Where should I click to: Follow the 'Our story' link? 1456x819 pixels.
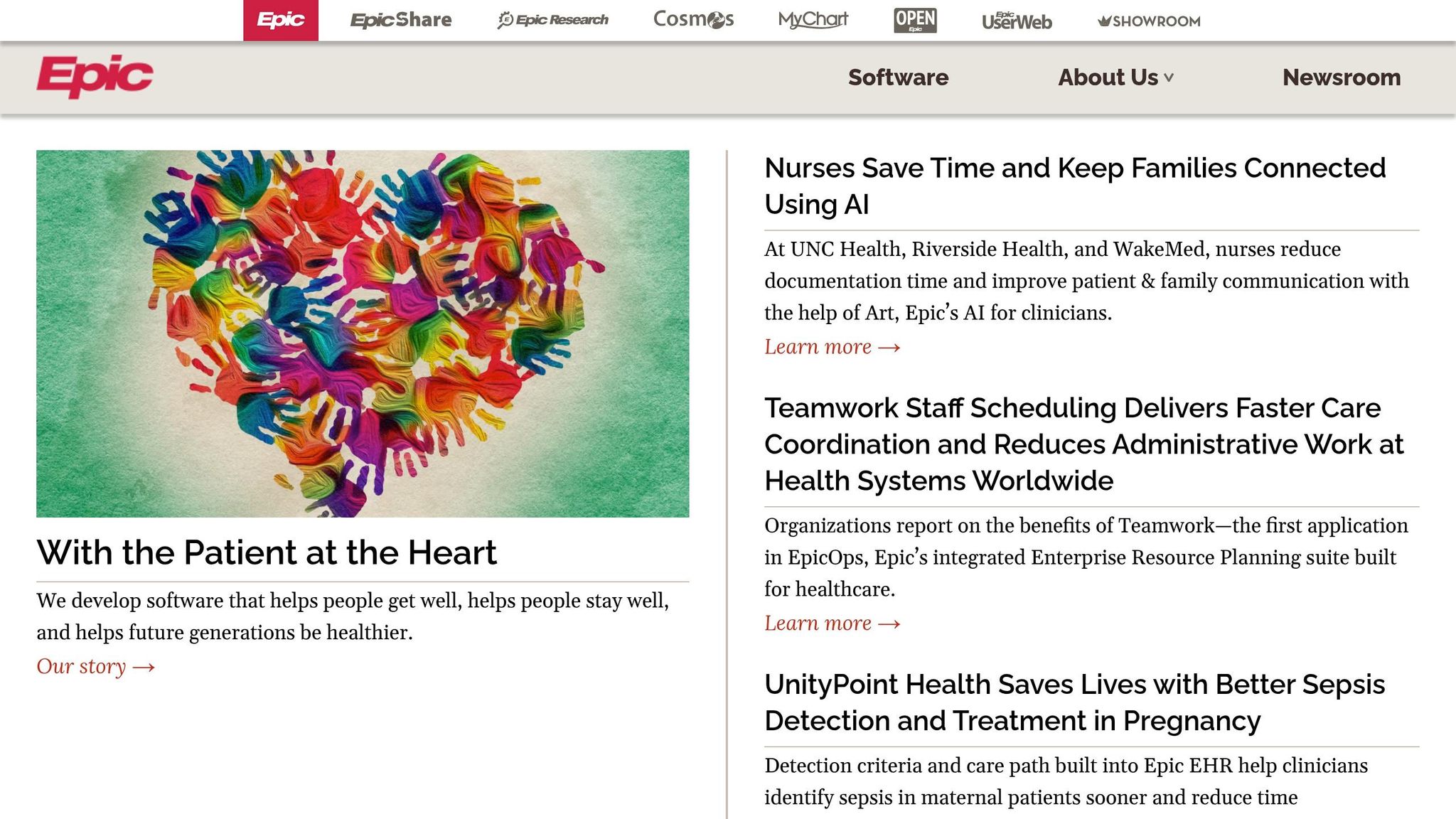coord(96,667)
